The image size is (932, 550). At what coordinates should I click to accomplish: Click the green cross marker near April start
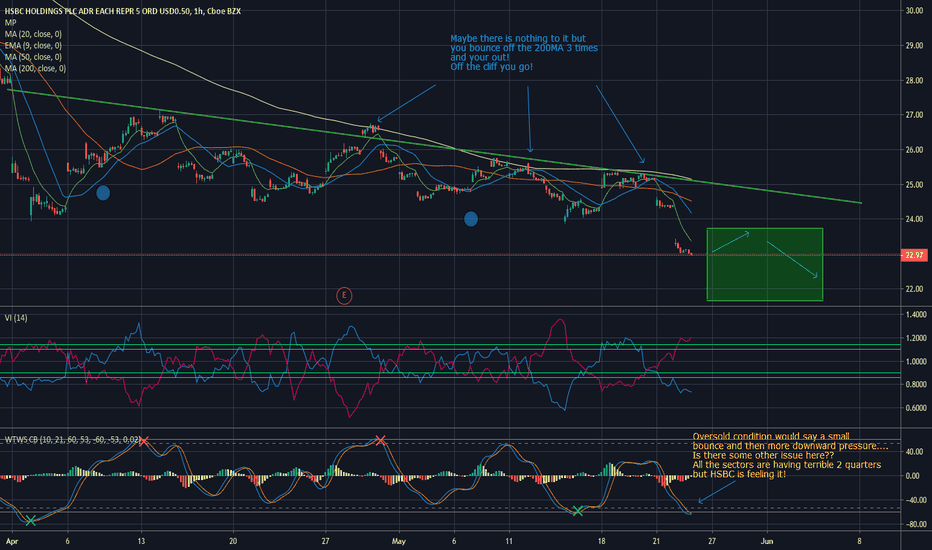point(30,521)
